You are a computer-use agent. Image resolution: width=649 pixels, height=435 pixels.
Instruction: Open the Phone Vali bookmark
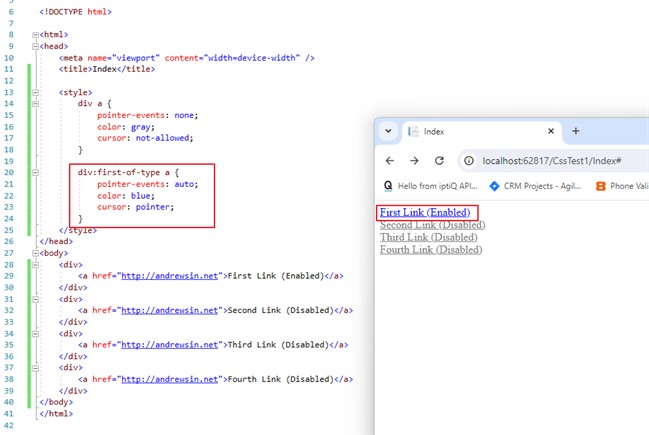coord(622,186)
